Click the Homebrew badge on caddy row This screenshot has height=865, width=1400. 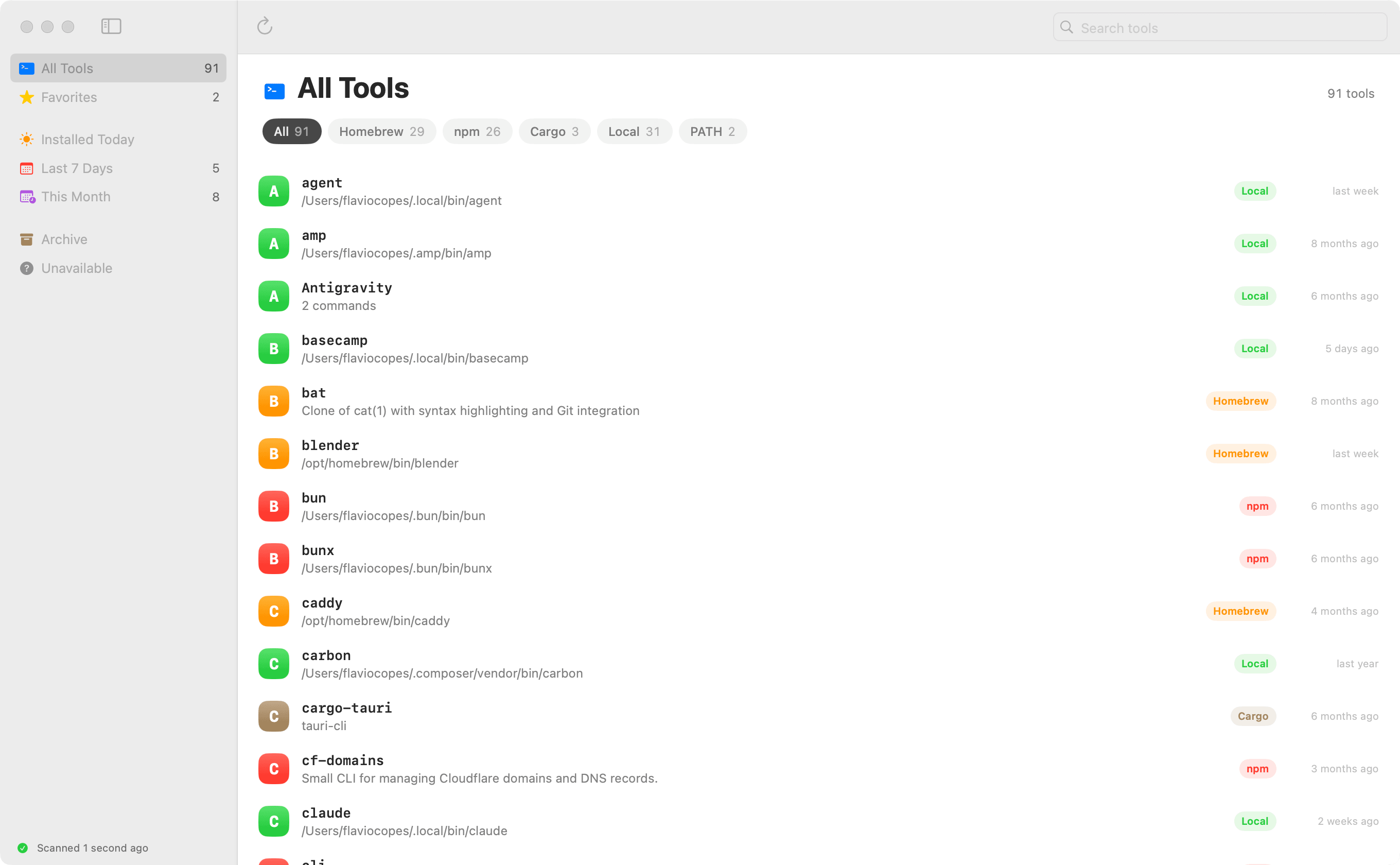coord(1240,612)
